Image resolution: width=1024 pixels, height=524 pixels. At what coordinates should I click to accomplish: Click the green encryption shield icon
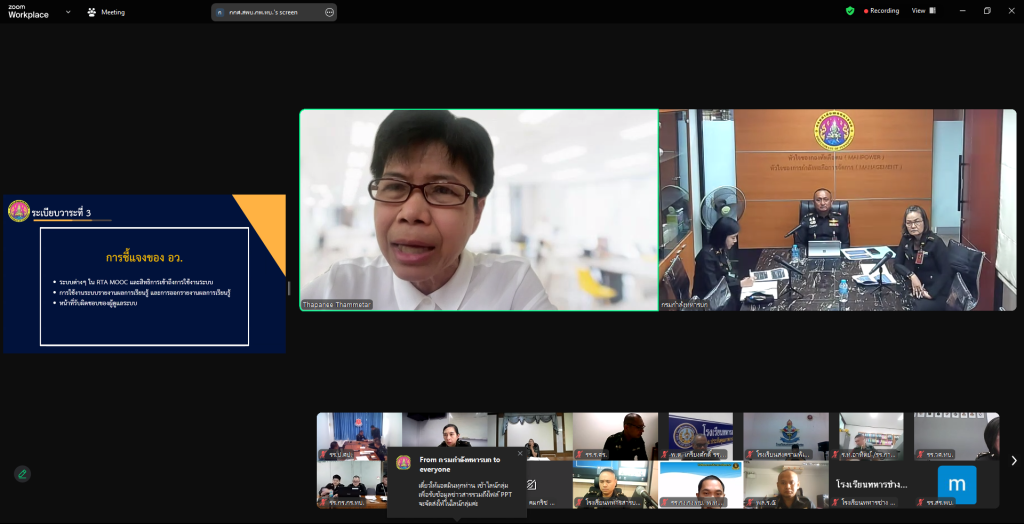pyautogui.click(x=850, y=10)
